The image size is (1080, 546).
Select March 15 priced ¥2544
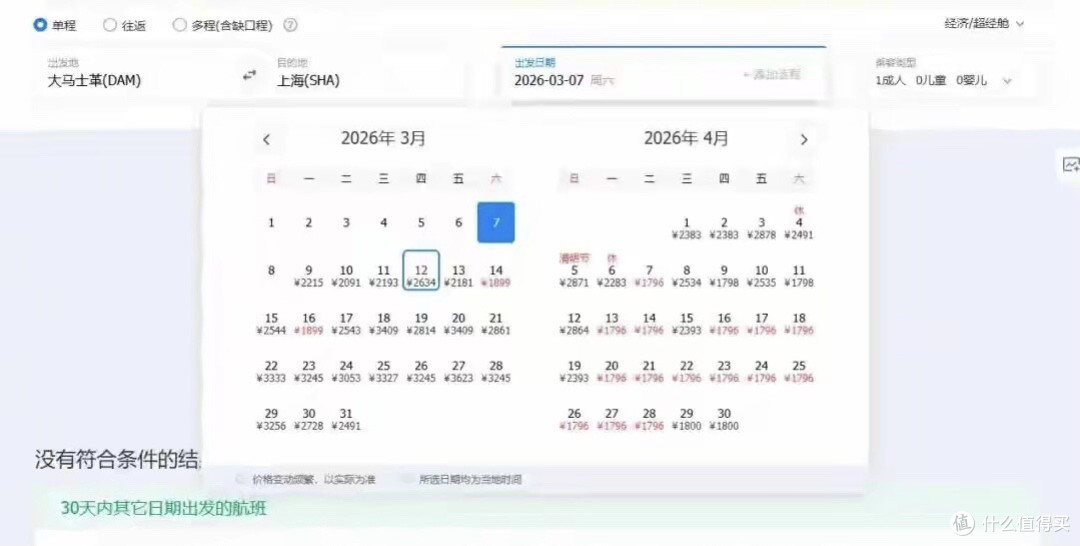coord(271,323)
